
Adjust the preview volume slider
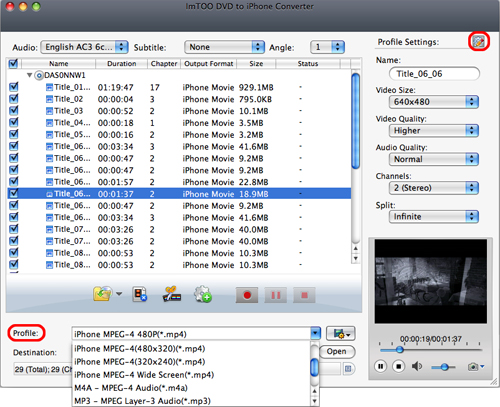click(443, 367)
